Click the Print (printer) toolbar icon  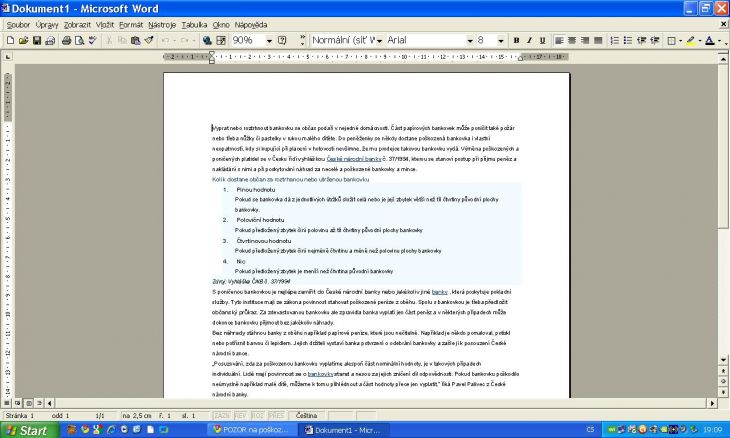click(x=67, y=40)
